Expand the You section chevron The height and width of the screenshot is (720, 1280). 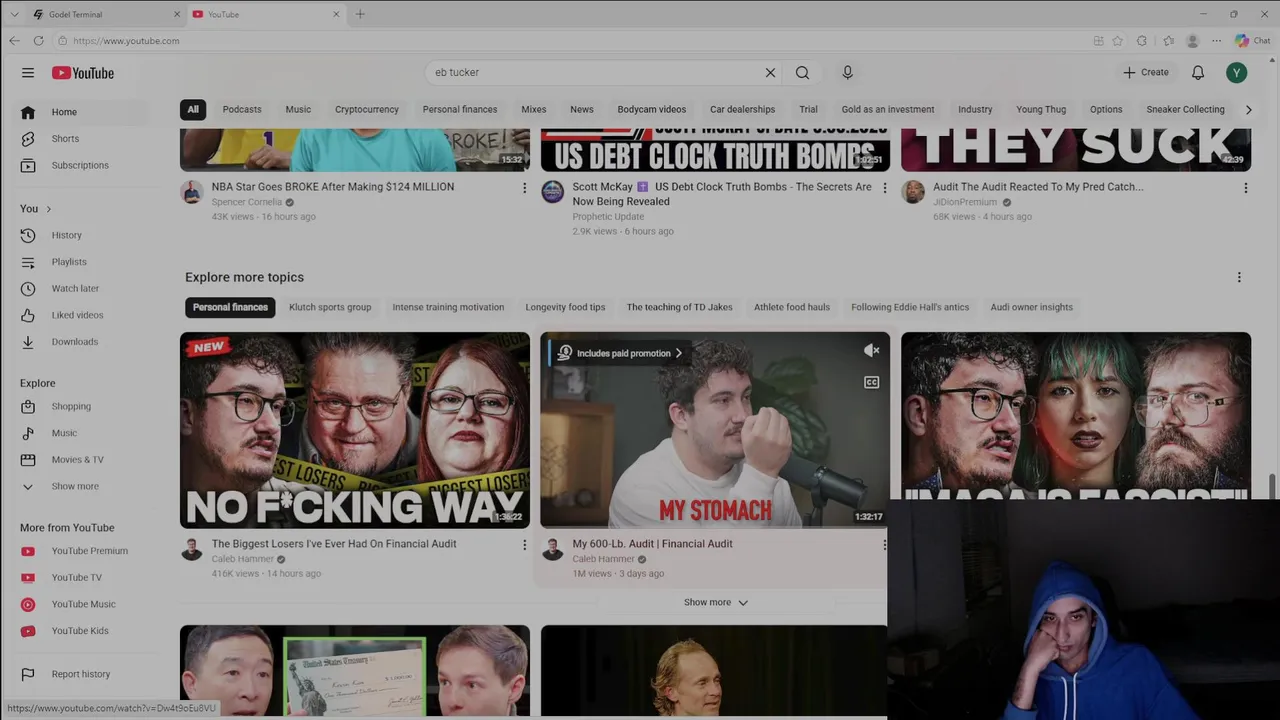(x=48, y=209)
